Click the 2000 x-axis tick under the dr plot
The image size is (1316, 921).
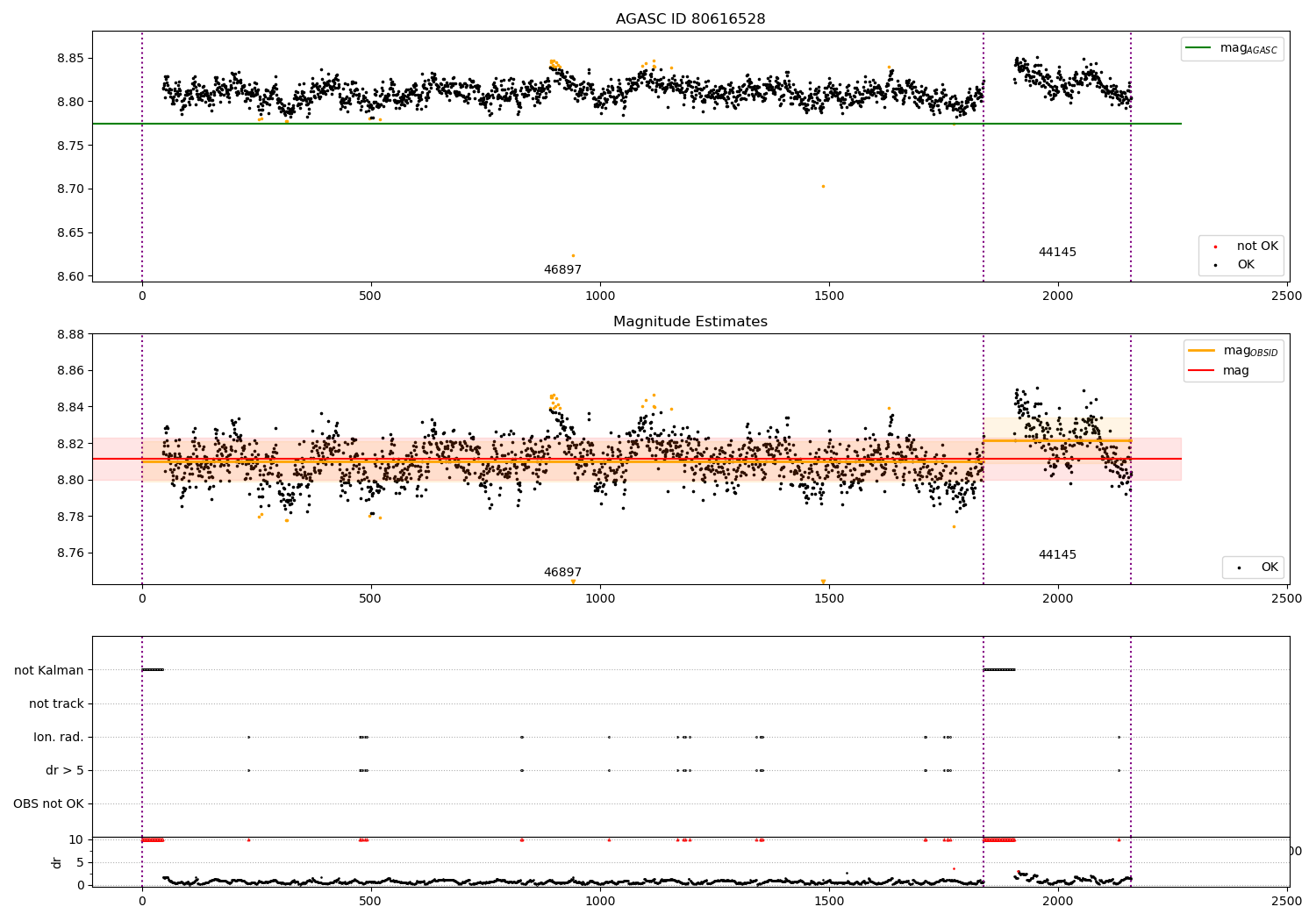tap(1058, 901)
